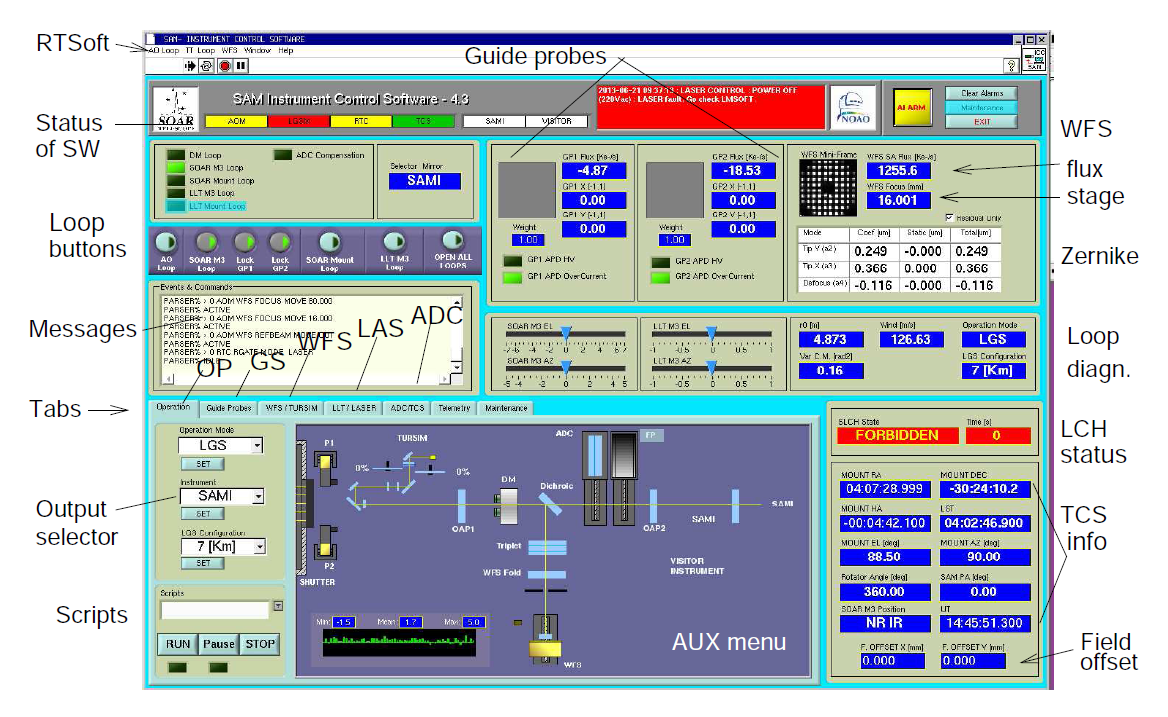
Task: Click the SOAR M3 EL slider handle
Action: (566, 333)
